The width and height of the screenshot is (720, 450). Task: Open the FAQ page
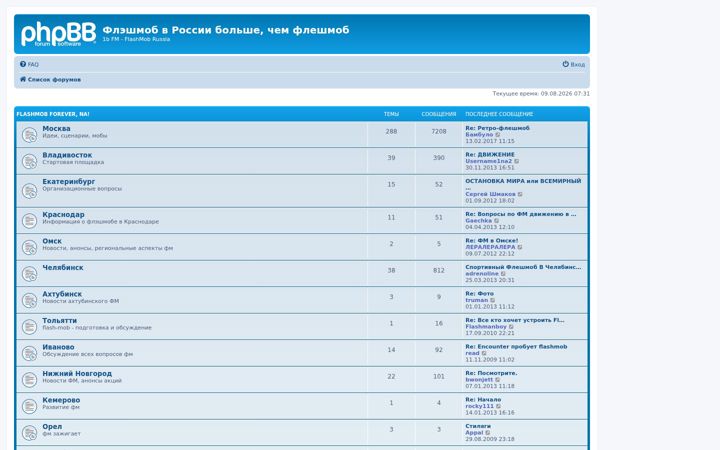pos(29,64)
